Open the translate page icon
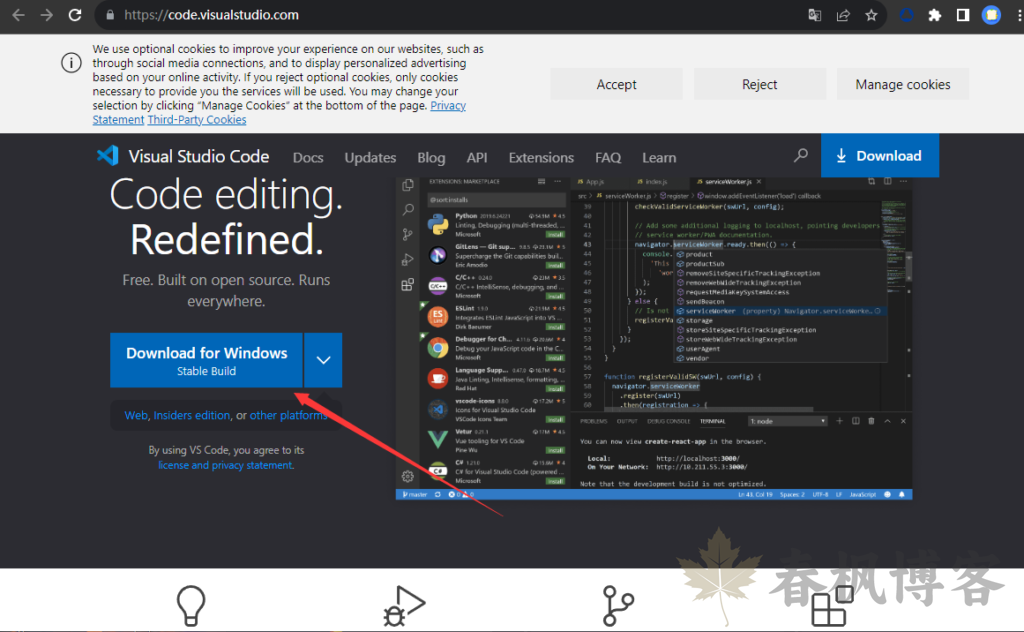The height and width of the screenshot is (632, 1024). coord(814,15)
